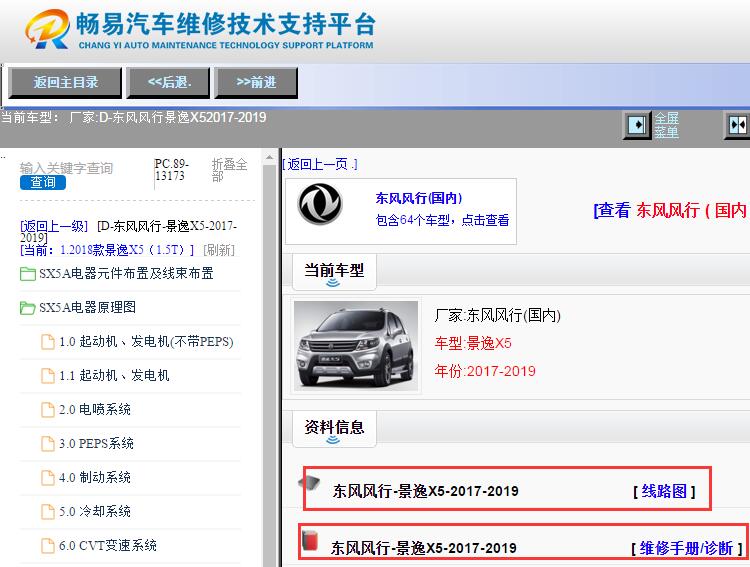This screenshot has height=567, width=750.
Task: Click 当前车型 header text in gray bar
Action: click(x=133, y=118)
